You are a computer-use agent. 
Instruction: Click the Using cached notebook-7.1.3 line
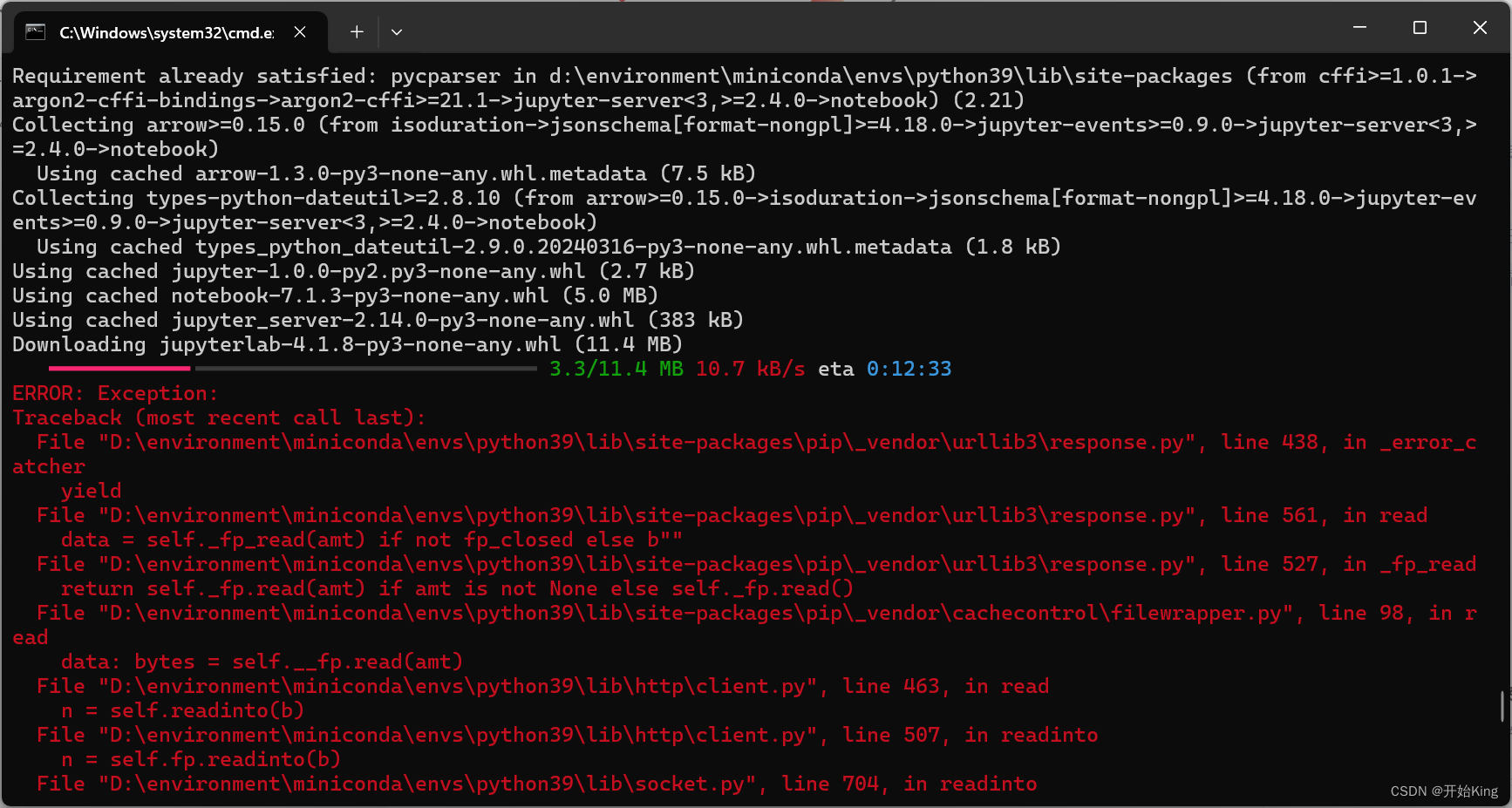[x=335, y=295]
